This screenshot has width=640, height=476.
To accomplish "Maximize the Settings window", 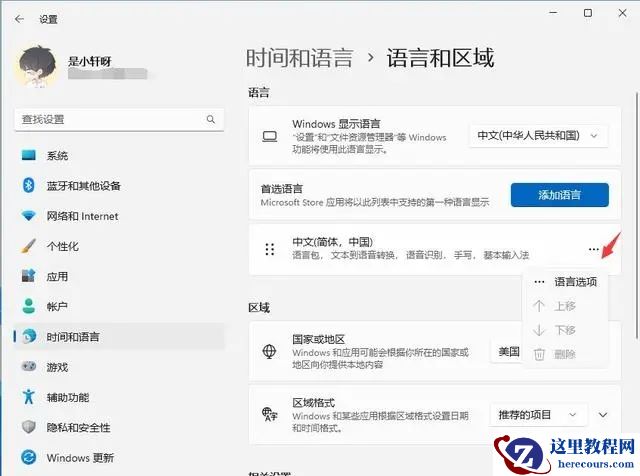I will (x=588, y=13).
